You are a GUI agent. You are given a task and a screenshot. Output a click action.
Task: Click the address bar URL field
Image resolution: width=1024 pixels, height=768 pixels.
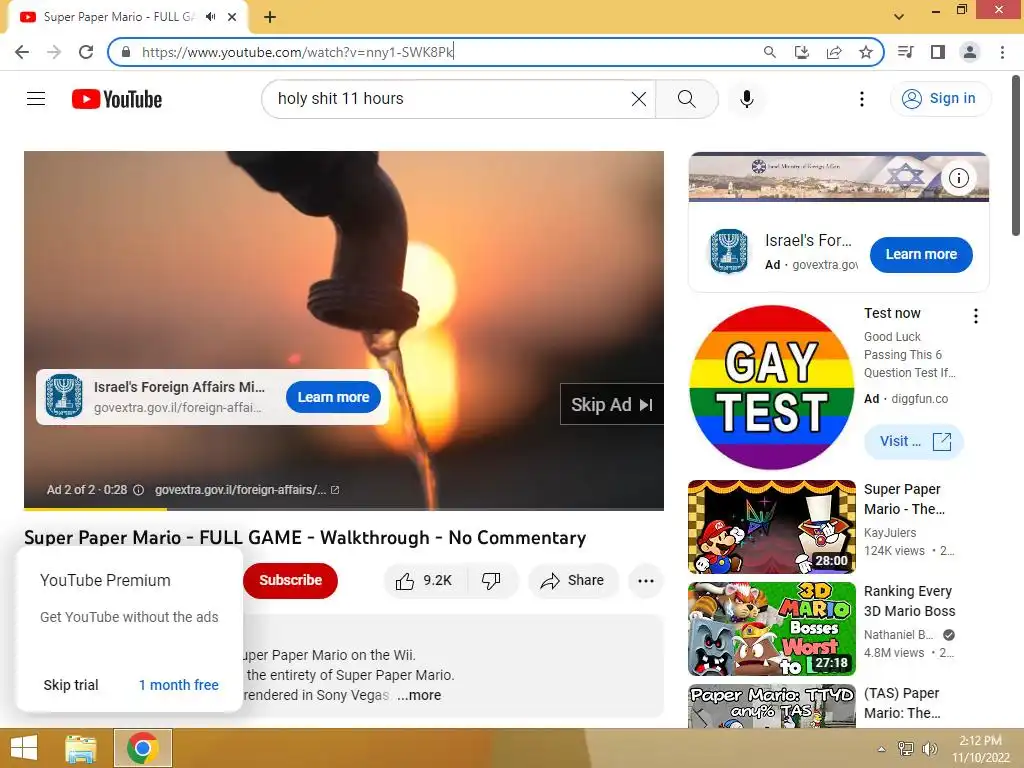pos(444,52)
